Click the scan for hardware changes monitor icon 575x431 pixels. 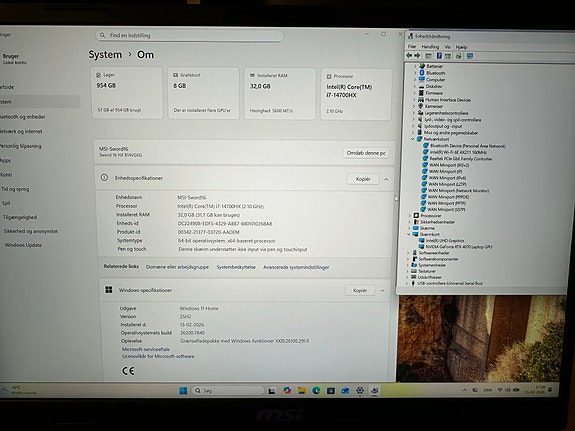tap(469, 56)
